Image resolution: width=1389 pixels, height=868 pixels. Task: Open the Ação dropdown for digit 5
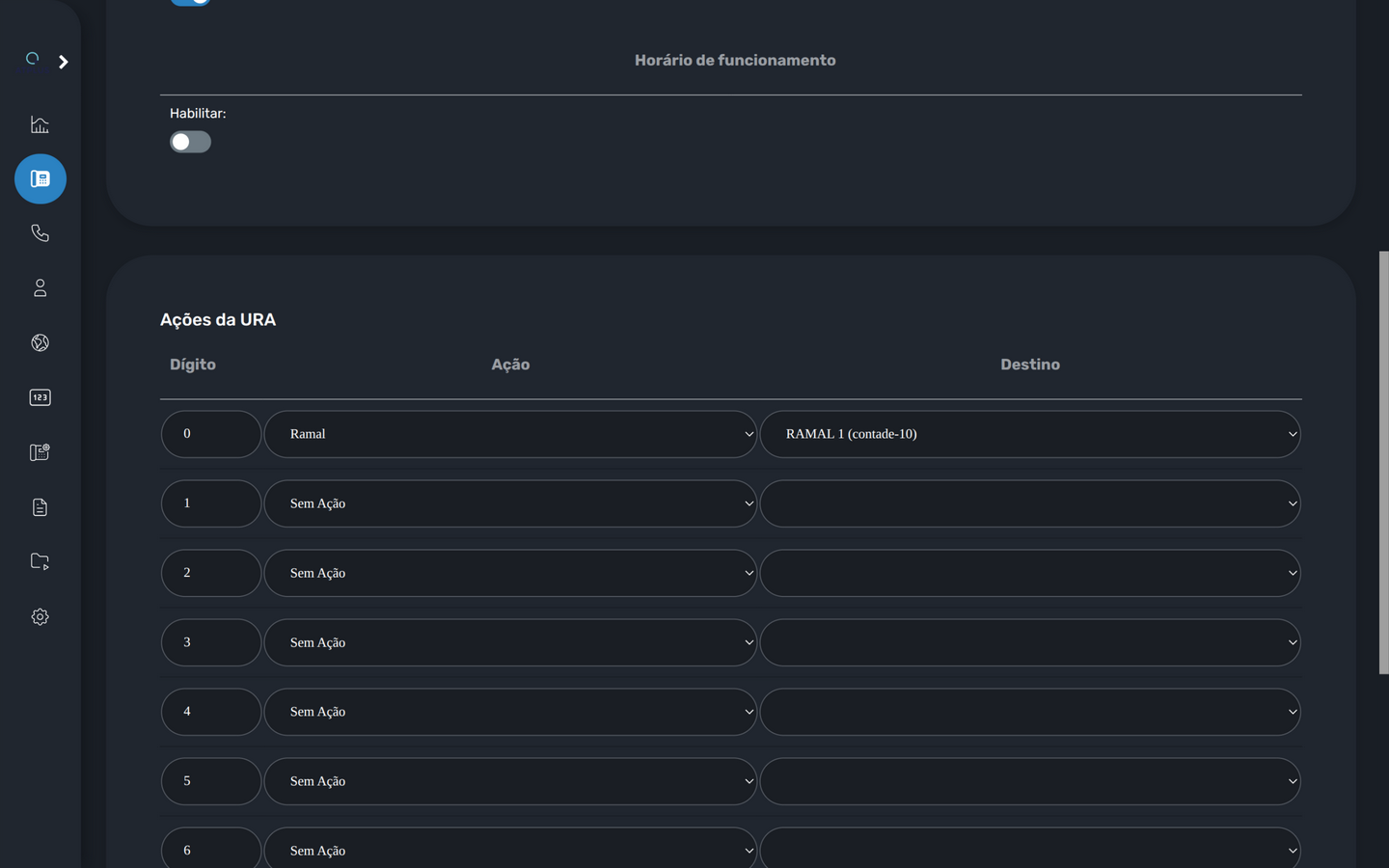510,781
